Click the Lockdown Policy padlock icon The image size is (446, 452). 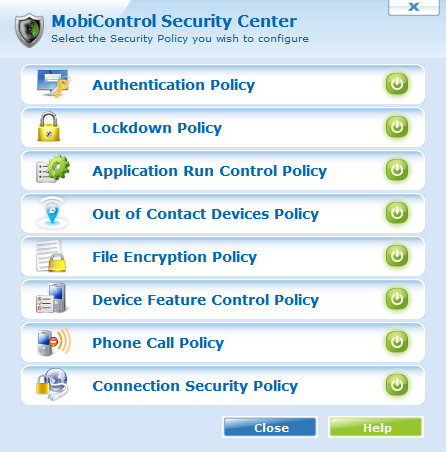point(49,126)
